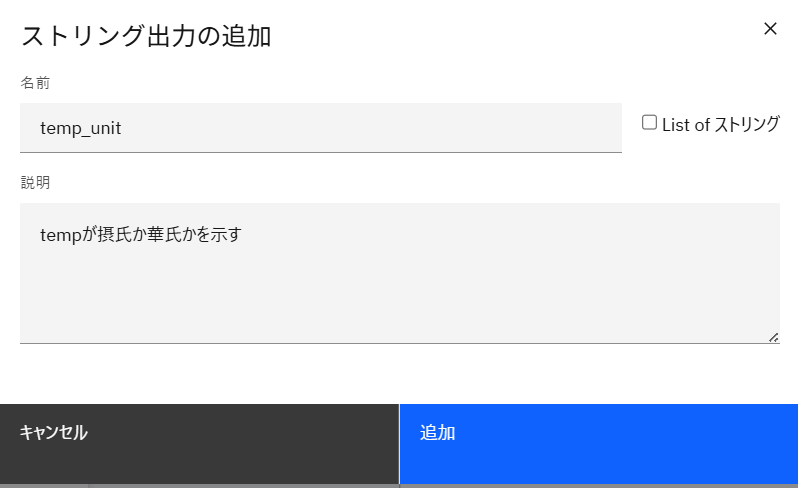This screenshot has width=798, height=488.
Task: Place cursor at end of temp_unit
Action: pos(123,128)
